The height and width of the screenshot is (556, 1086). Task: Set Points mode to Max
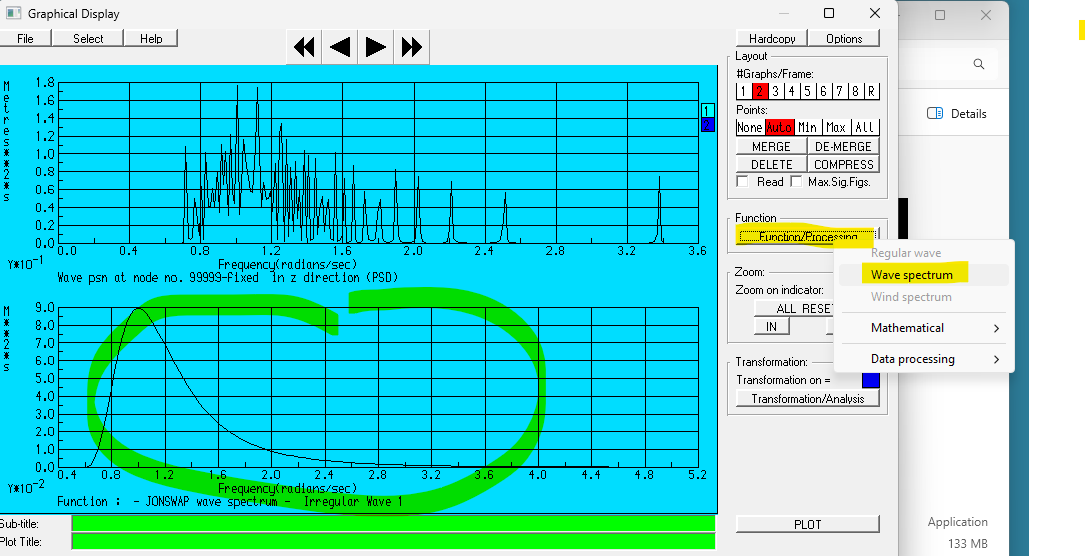pos(836,127)
